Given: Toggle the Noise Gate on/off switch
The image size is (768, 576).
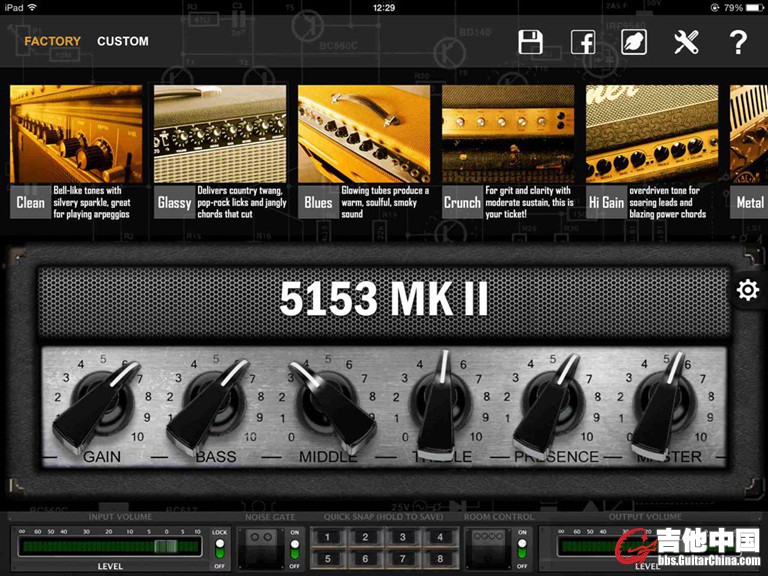Looking at the screenshot, I should [294, 547].
